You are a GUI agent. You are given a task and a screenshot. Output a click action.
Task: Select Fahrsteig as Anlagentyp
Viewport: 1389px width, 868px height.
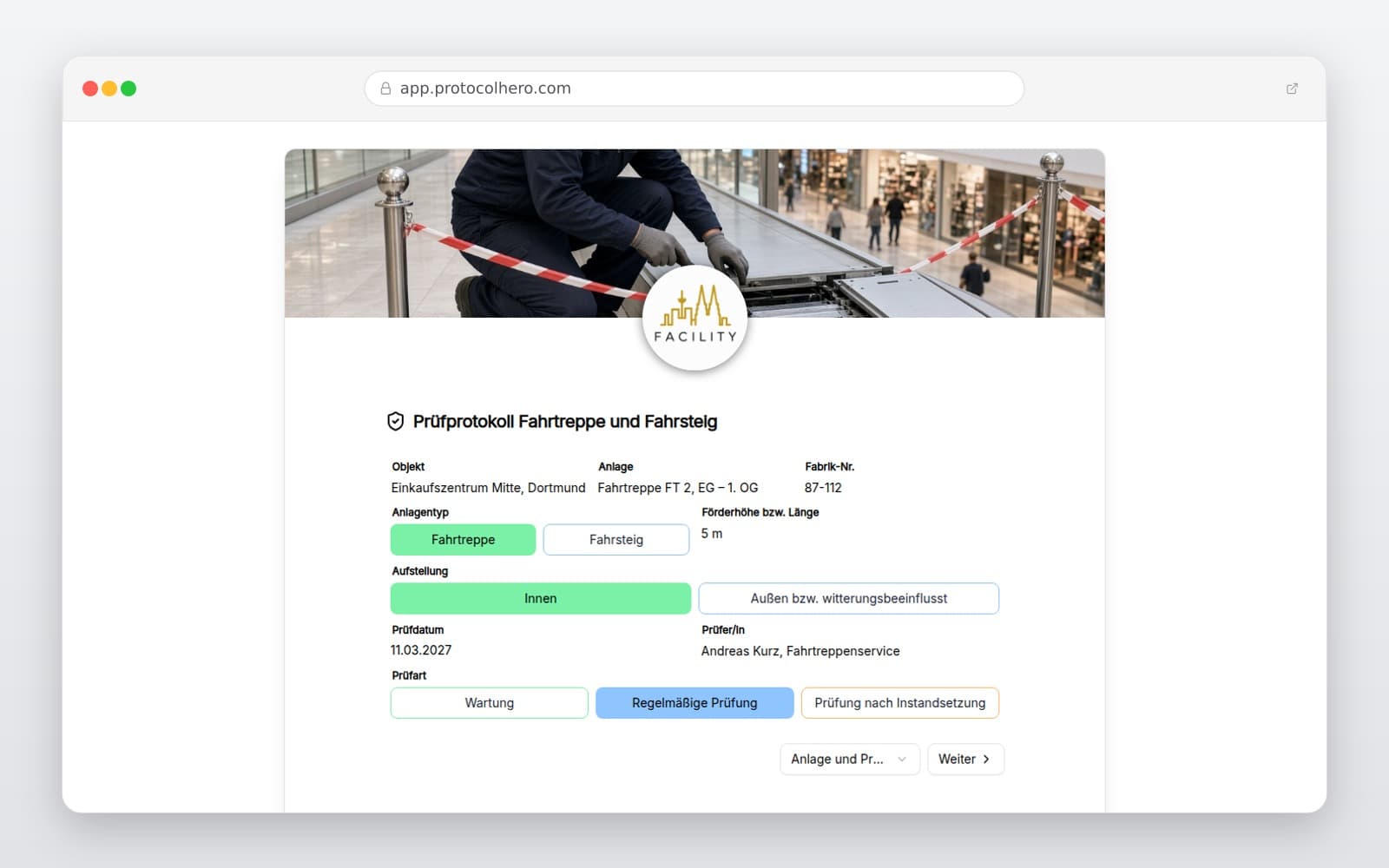pos(616,540)
